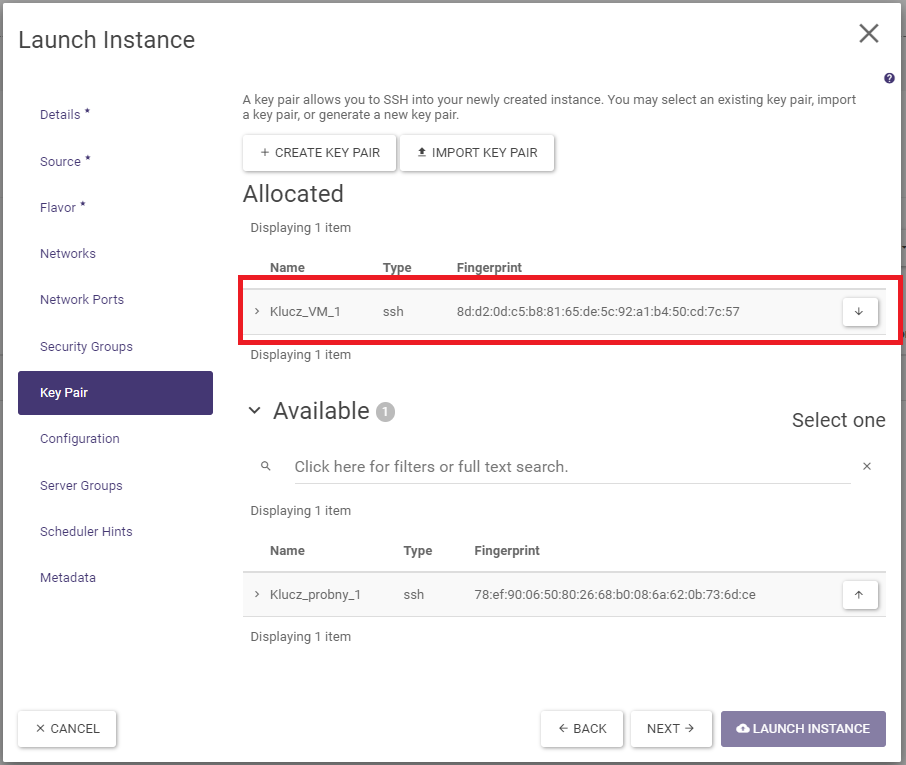Expand the Klucz_probny_1 row details
Viewport: 906px width, 765px height.
pyautogui.click(x=257, y=595)
